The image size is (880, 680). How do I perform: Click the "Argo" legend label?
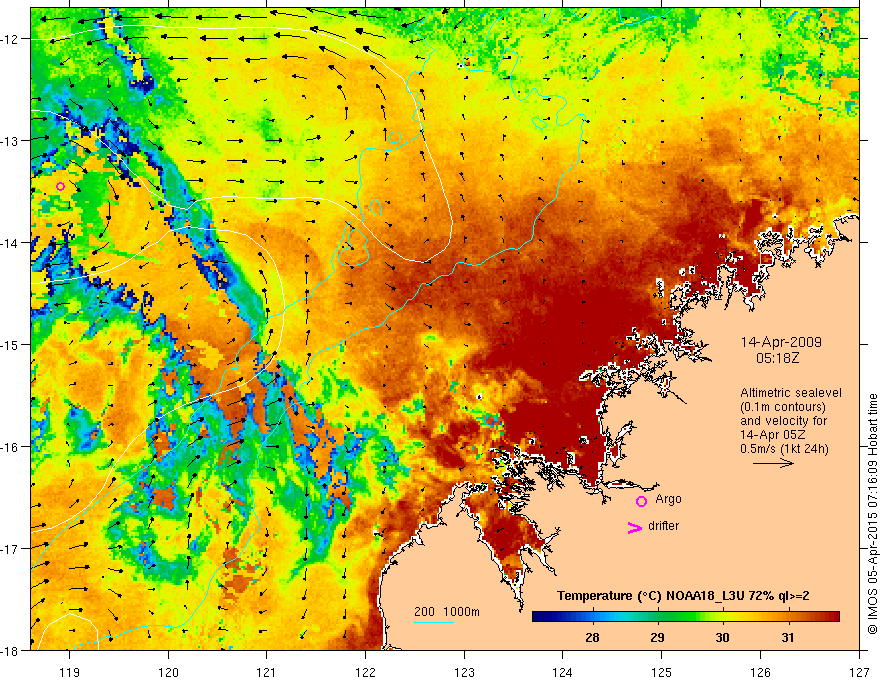668,499
